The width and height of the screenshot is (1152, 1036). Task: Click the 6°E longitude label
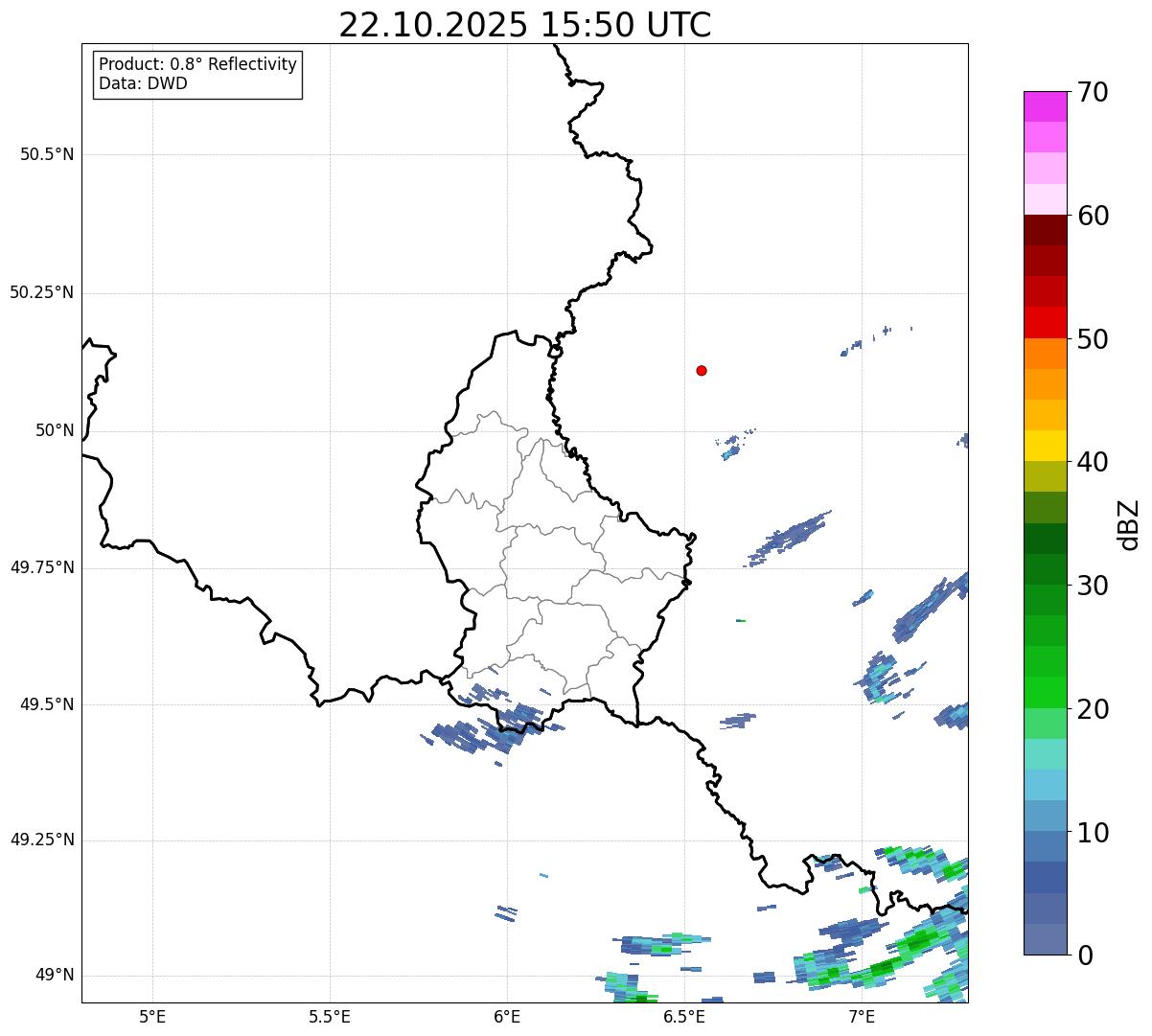click(507, 1016)
